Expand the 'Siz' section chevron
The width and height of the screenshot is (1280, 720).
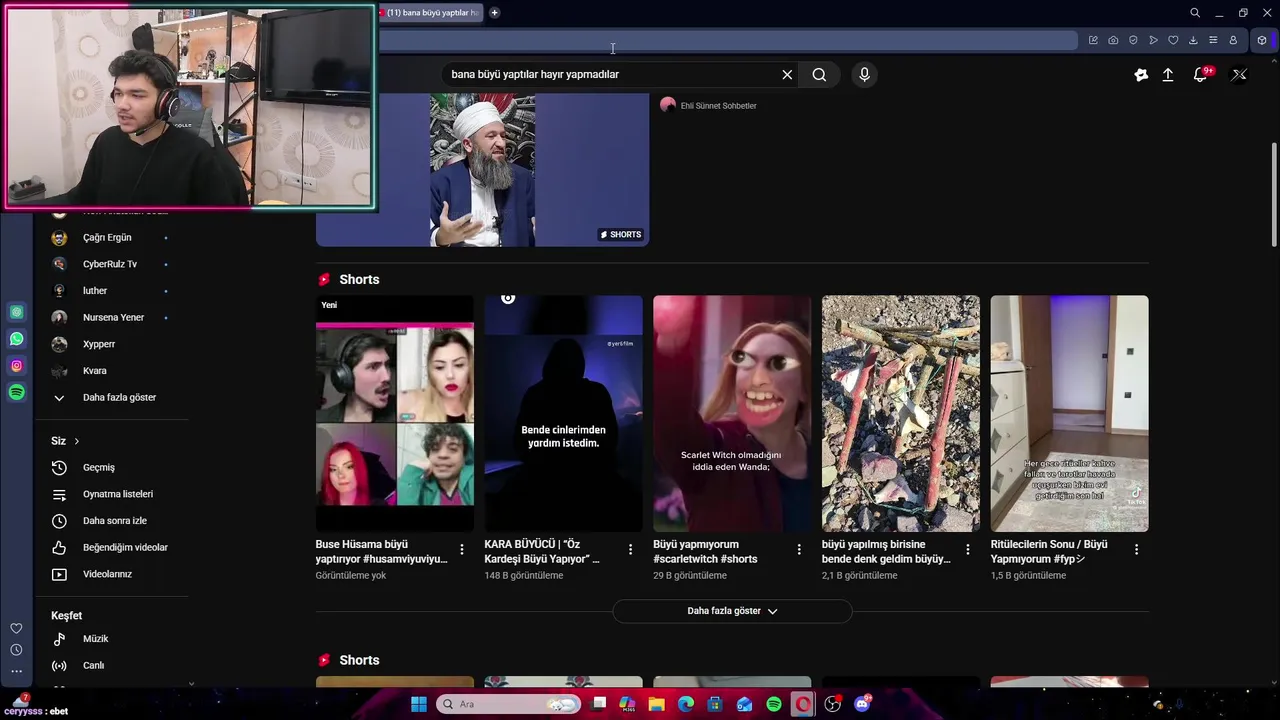tap(76, 441)
